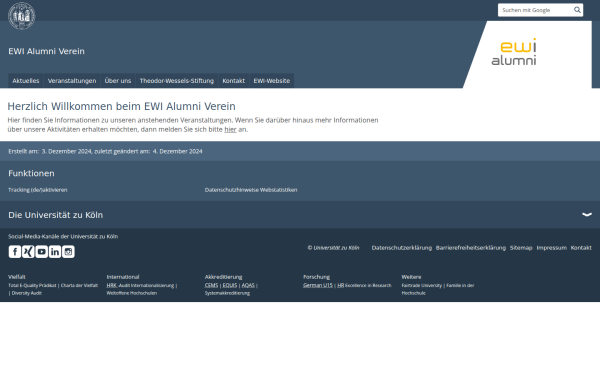Select Kontakt in the navigation bar
The width and height of the screenshot is (600, 375).
[x=233, y=81]
